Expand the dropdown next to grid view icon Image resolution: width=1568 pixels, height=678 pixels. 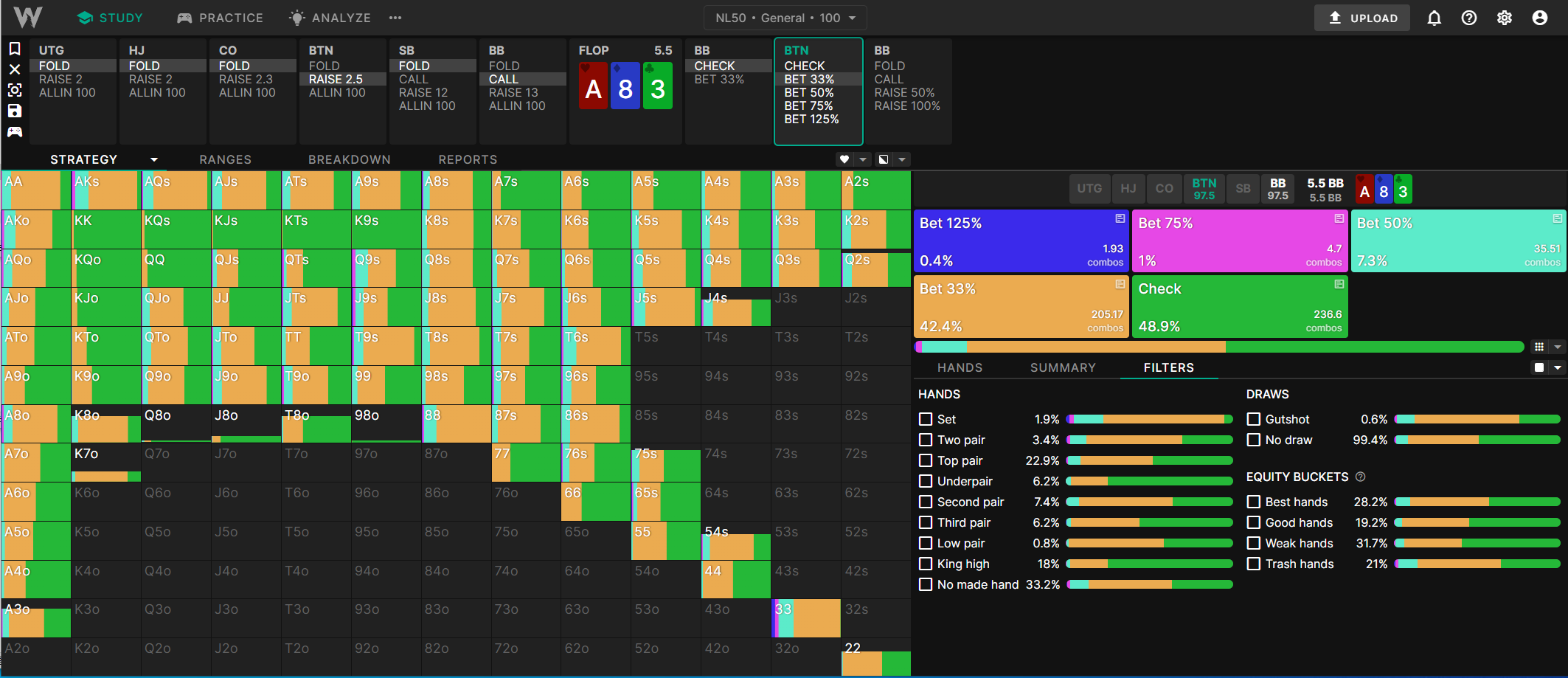pos(1558,347)
